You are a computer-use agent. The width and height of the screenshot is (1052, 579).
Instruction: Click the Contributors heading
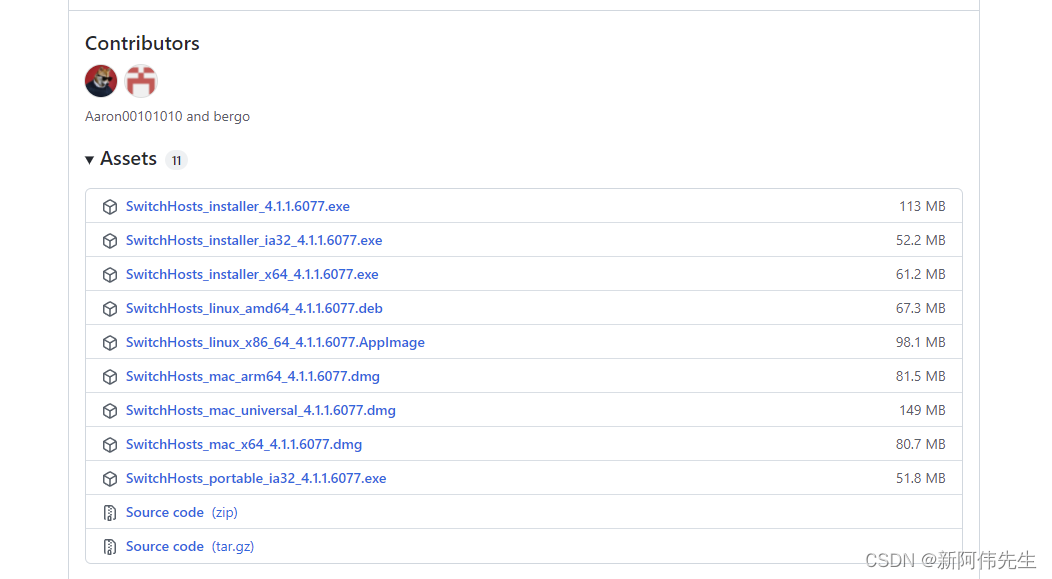coord(142,43)
